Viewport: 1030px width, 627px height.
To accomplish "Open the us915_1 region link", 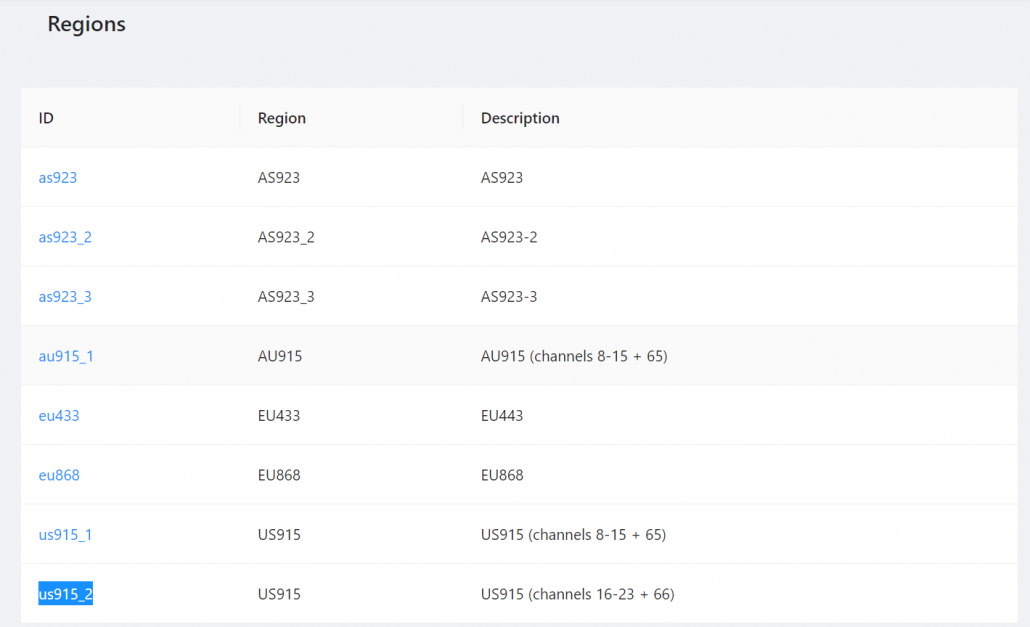I will (65, 534).
